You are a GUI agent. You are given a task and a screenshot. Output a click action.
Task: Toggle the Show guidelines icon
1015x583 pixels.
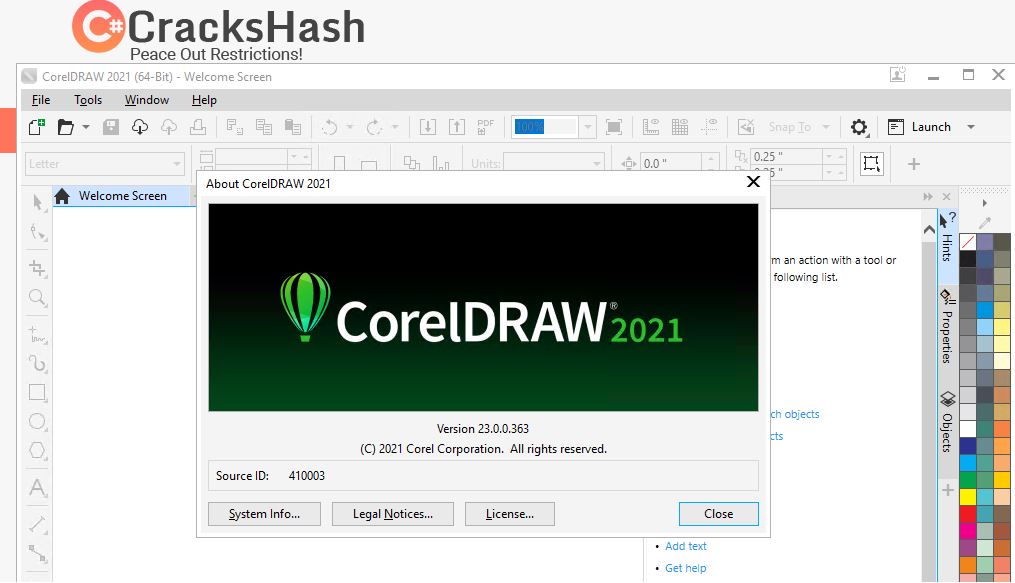pos(709,127)
